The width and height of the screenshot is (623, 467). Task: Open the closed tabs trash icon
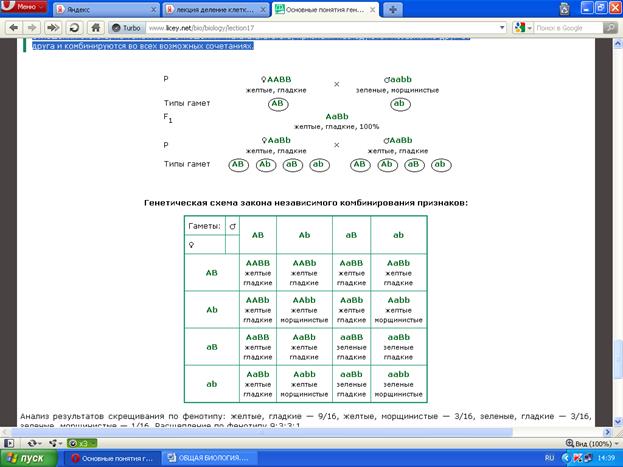(564, 9)
